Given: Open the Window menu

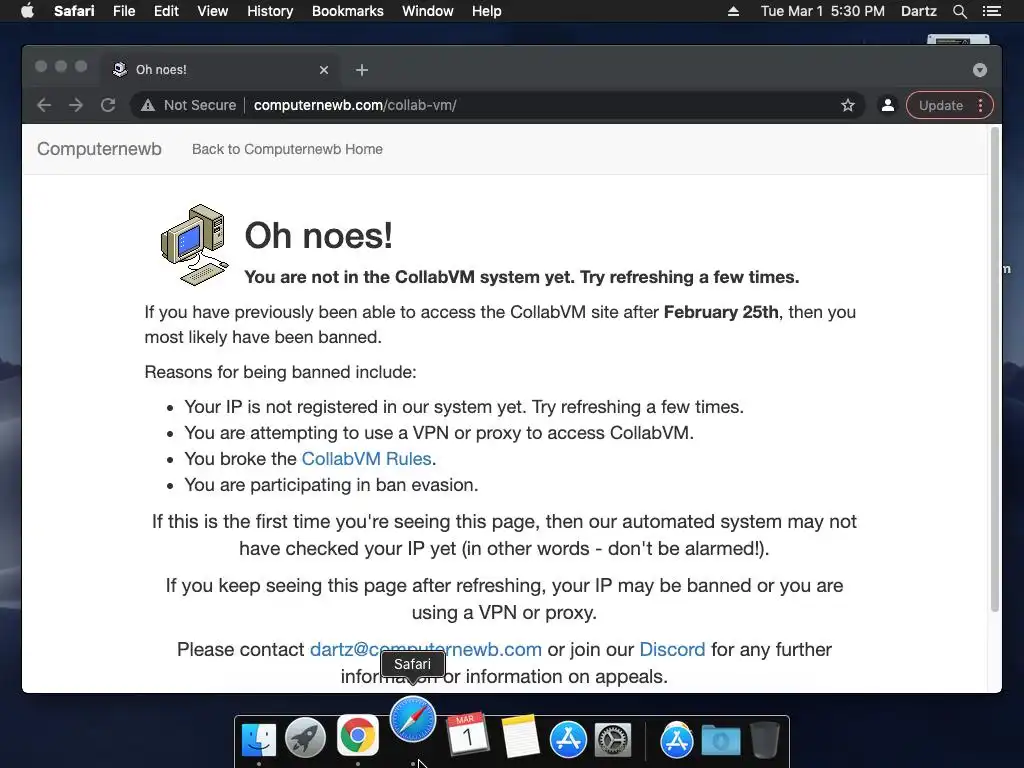Looking at the screenshot, I should pos(427,11).
